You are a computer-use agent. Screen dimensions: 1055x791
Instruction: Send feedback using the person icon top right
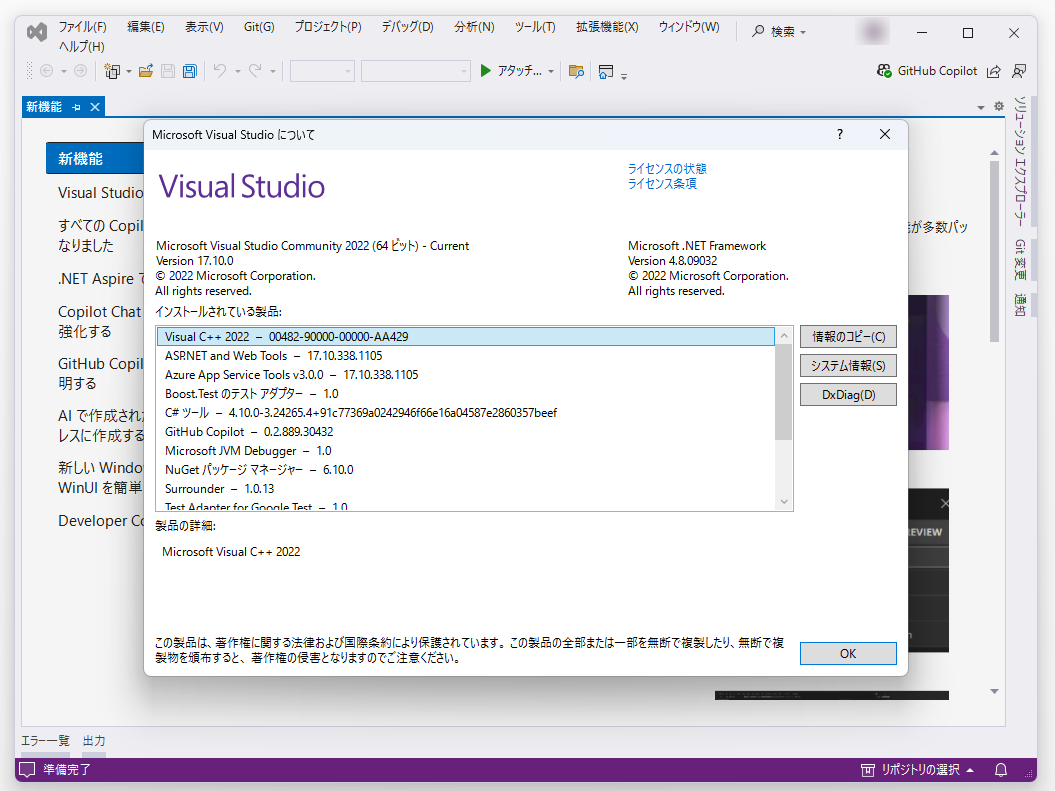1019,71
